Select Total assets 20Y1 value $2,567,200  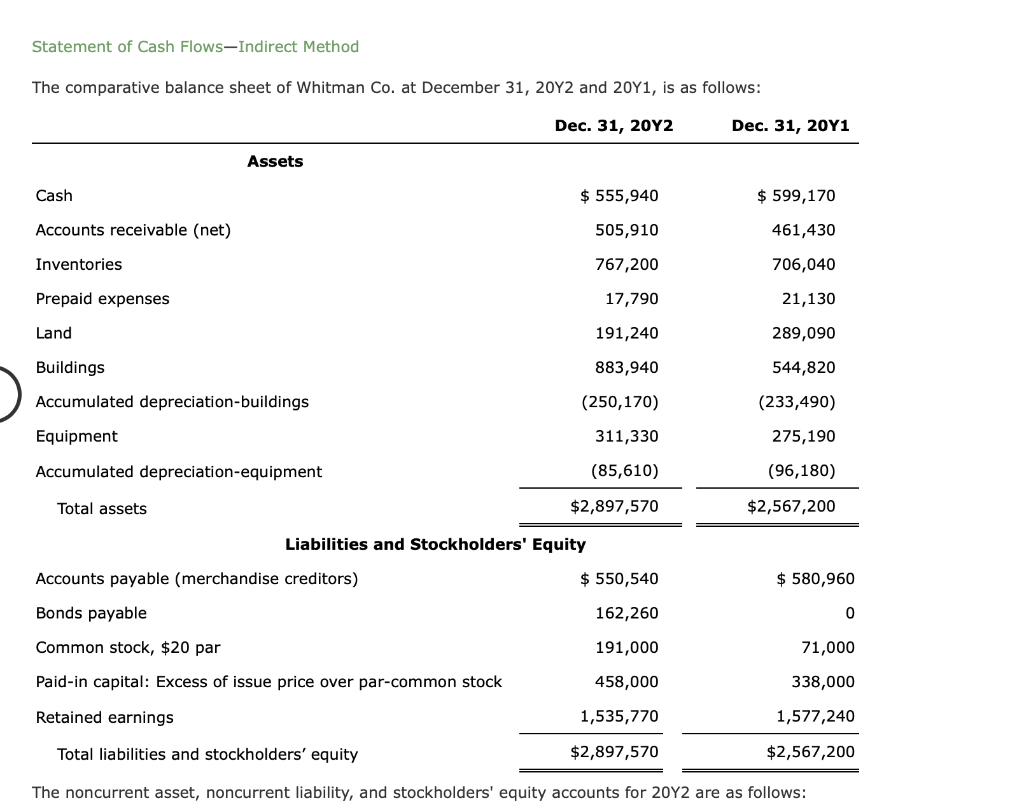coord(792,506)
